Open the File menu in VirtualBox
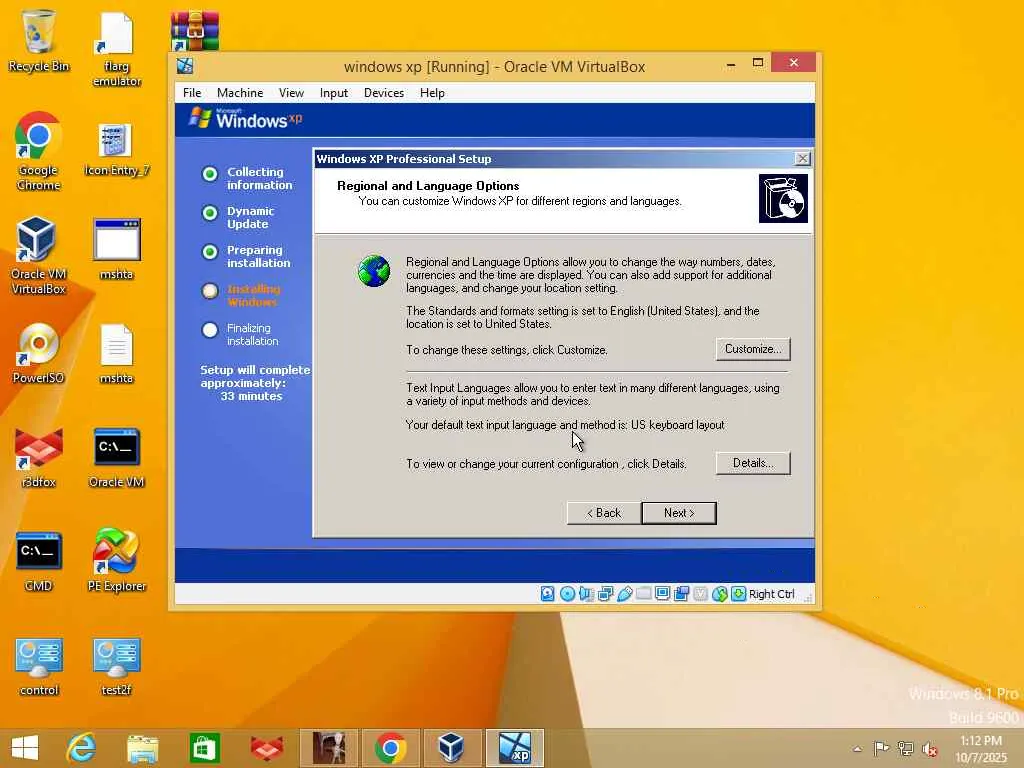Image resolution: width=1024 pixels, height=768 pixels. pyautogui.click(x=192, y=93)
